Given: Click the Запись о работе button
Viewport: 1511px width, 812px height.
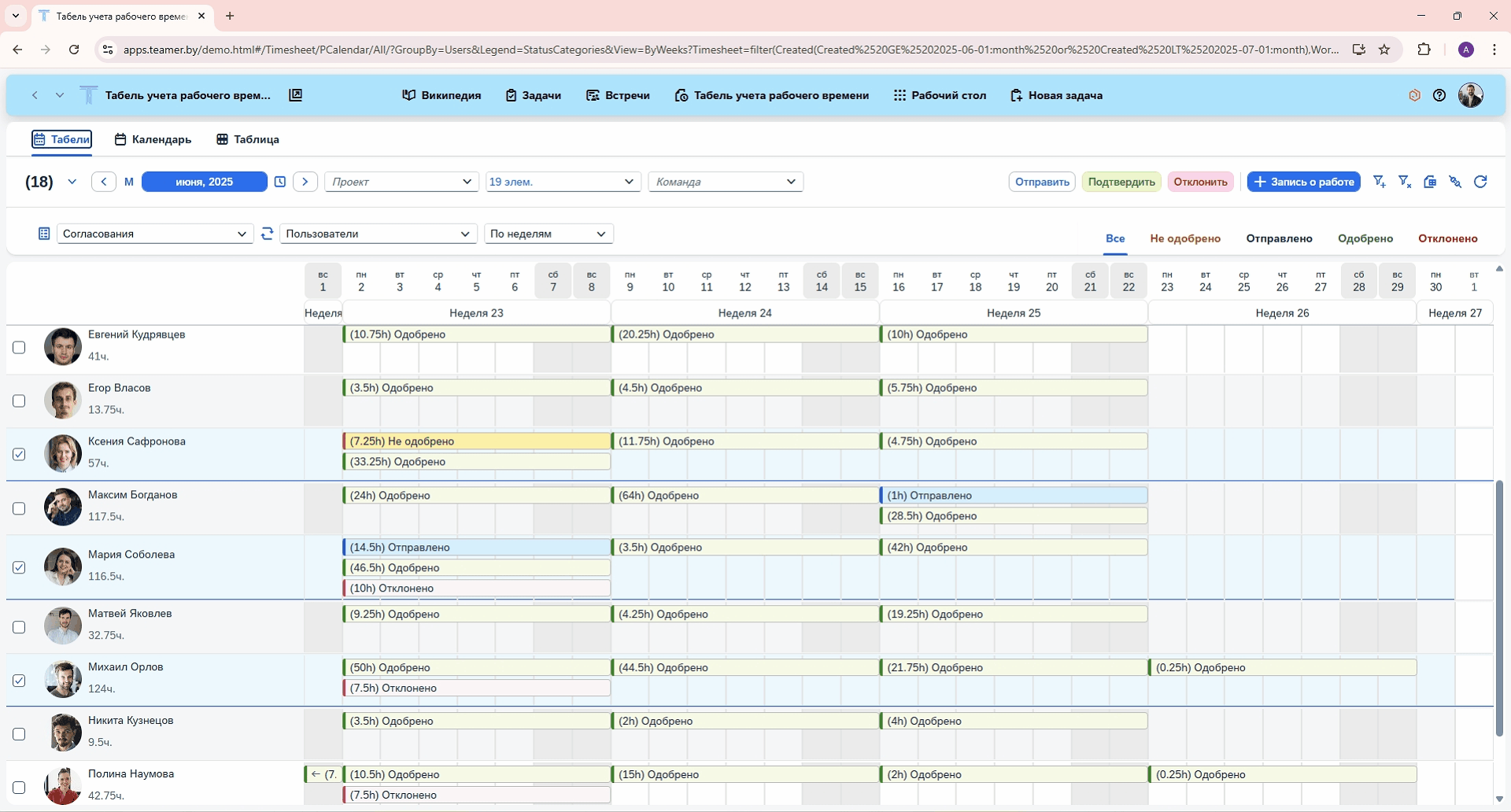Looking at the screenshot, I should pos(1303,182).
